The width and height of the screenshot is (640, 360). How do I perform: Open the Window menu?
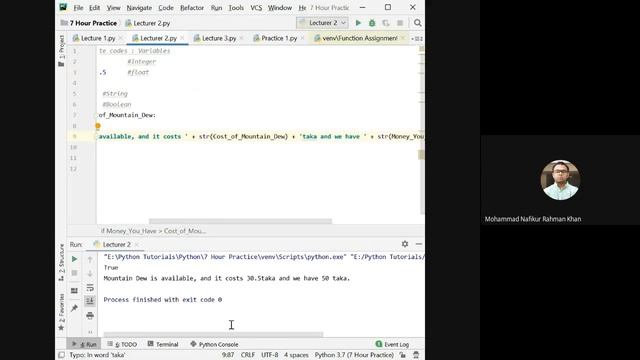280,8
